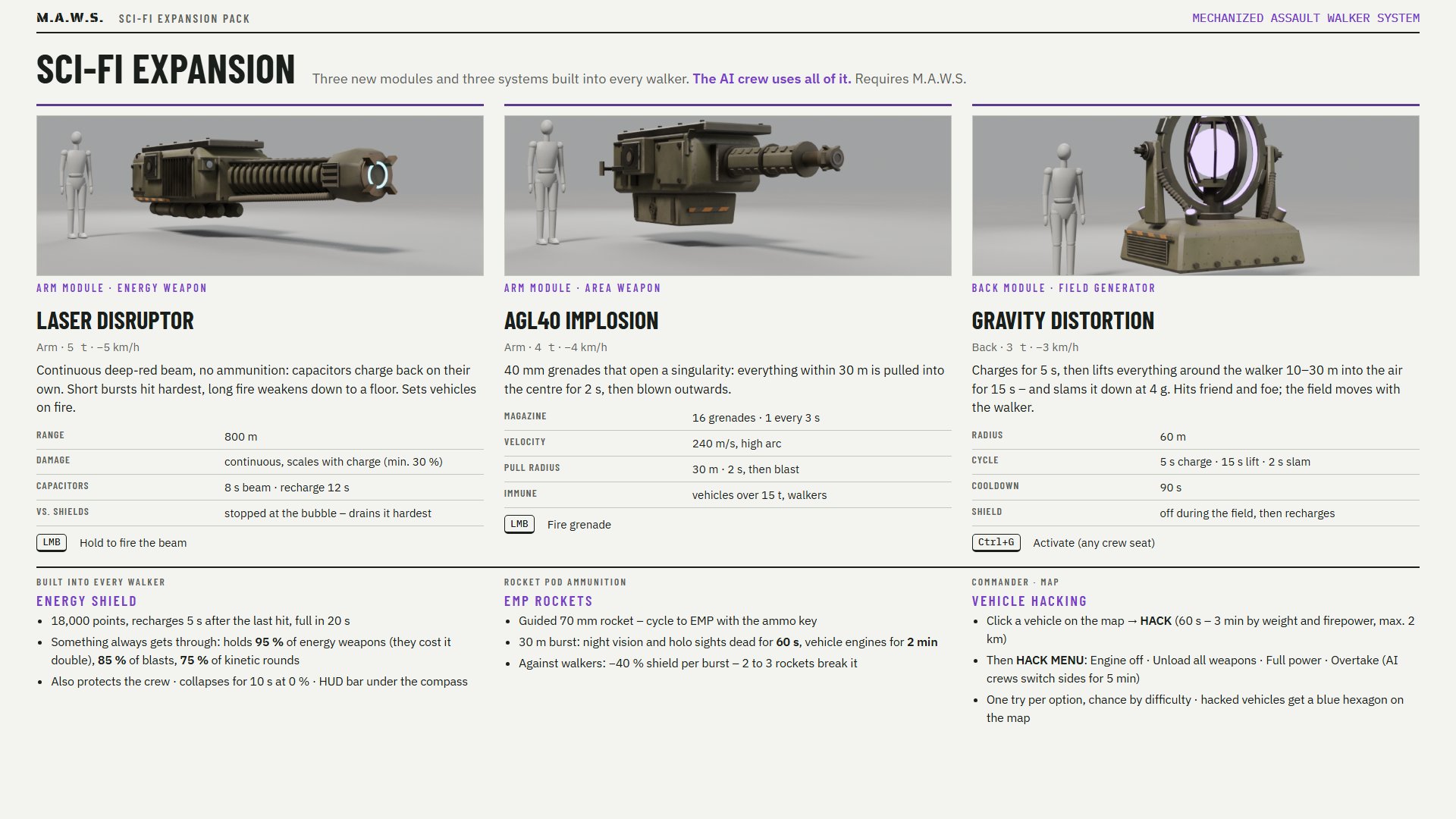Click bullet '30 m burst: night vision and holo sights'
The width and height of the screenshot is (1456, 819).
[728, 642]
